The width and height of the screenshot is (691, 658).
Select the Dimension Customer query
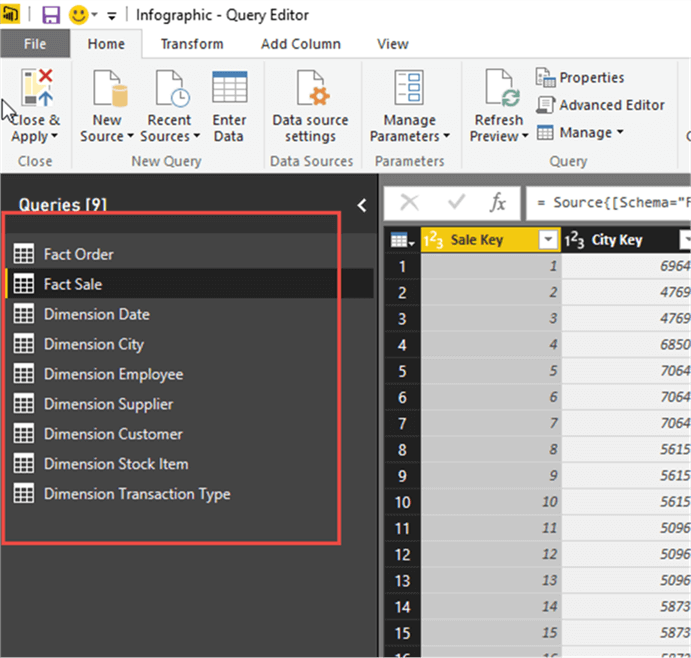point(189,434)
